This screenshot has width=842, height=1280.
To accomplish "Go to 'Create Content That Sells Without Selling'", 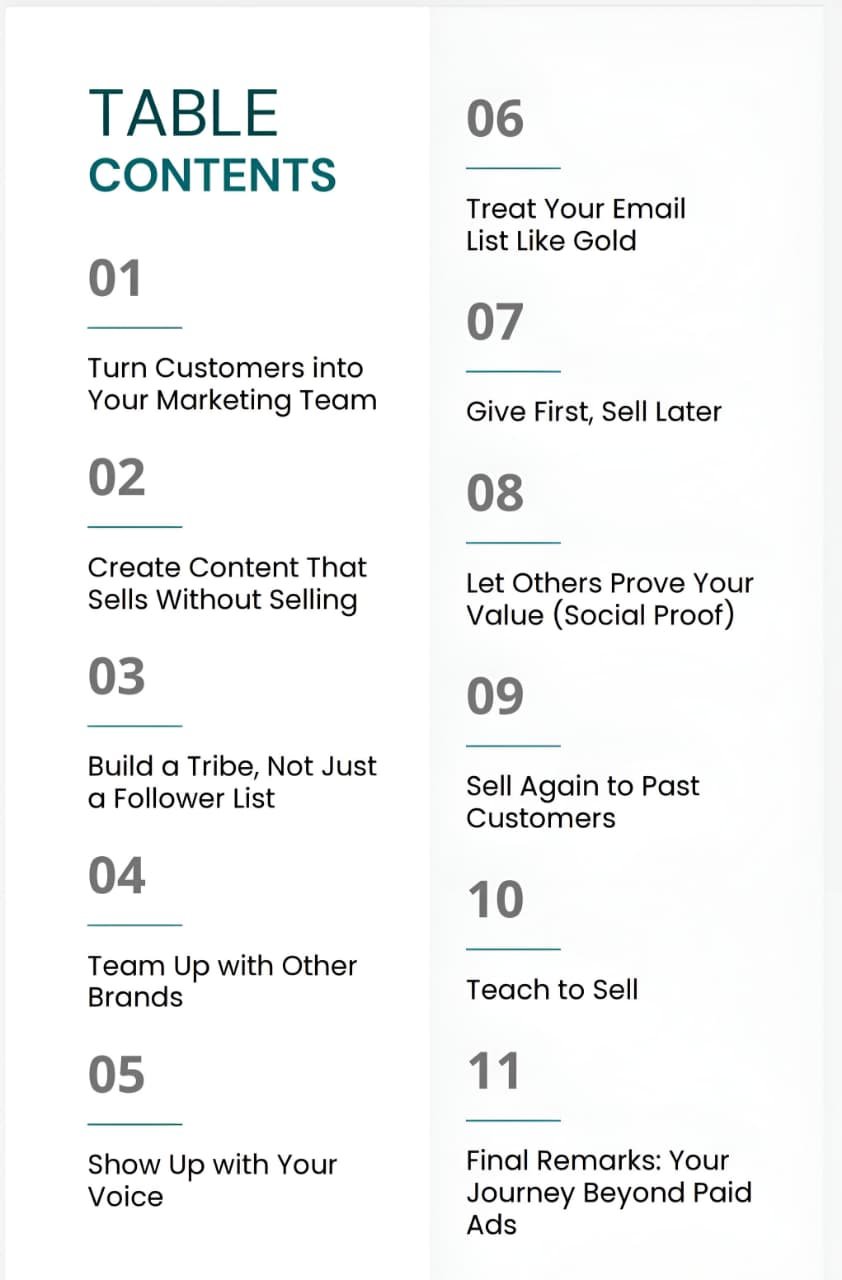I will point(227,583).
